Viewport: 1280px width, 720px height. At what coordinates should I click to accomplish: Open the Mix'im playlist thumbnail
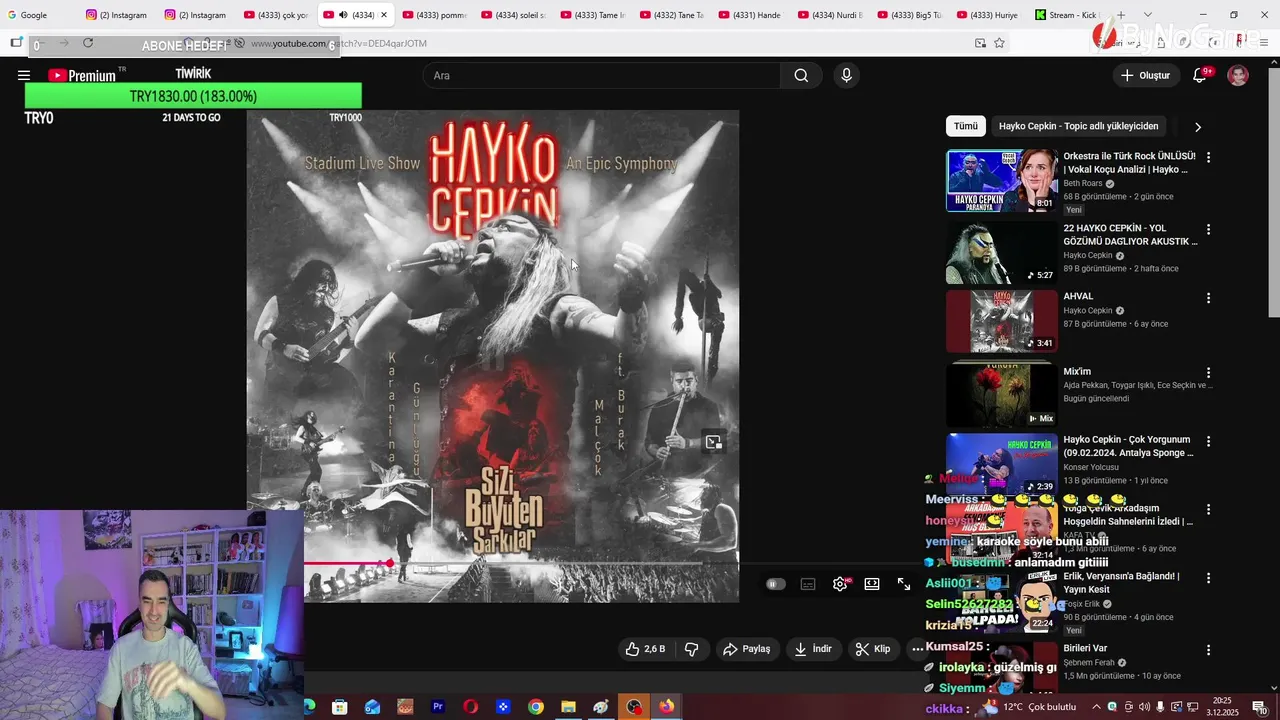tap(1002, 393)
